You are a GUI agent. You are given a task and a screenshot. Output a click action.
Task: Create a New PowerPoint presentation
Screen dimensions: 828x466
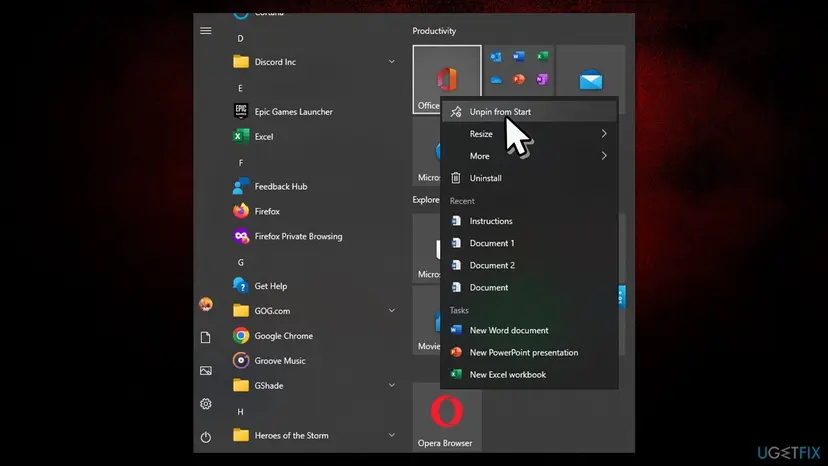(529, 352)
